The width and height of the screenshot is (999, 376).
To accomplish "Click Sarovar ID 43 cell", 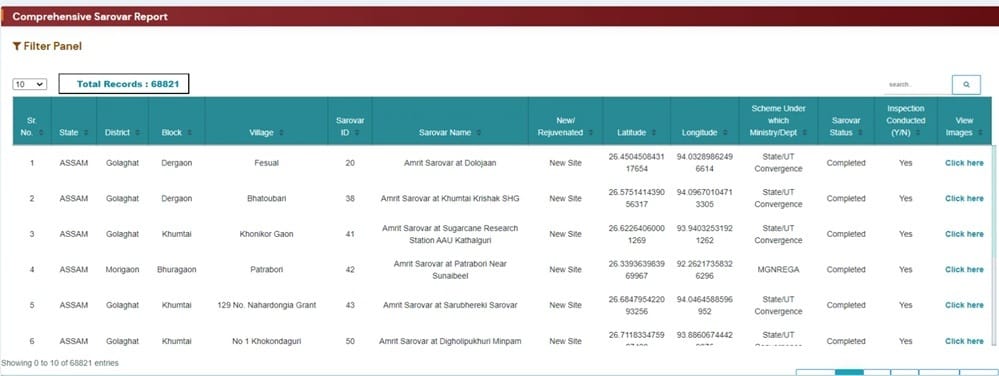I will point(350,305).
